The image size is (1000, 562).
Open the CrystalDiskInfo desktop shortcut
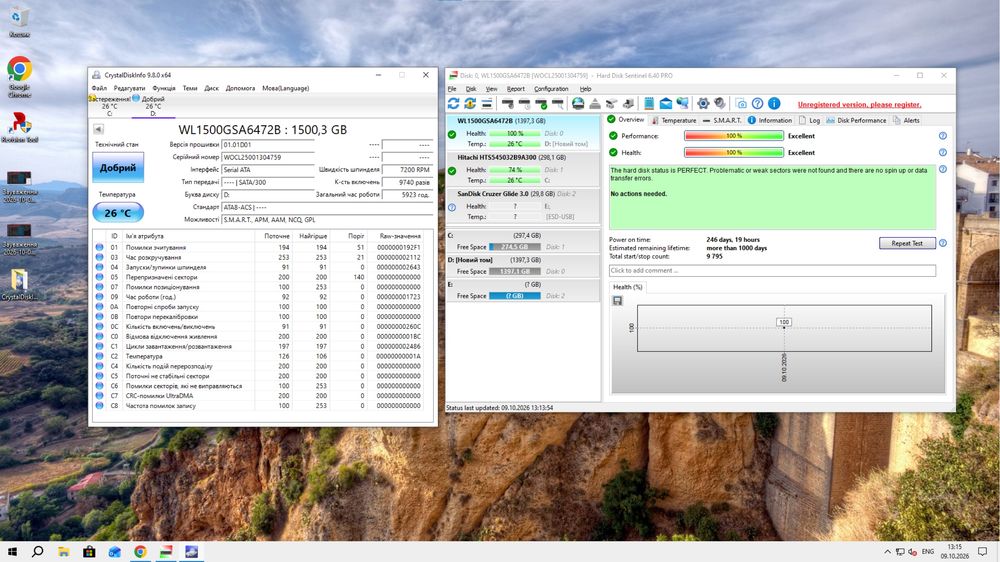(19, 284)
